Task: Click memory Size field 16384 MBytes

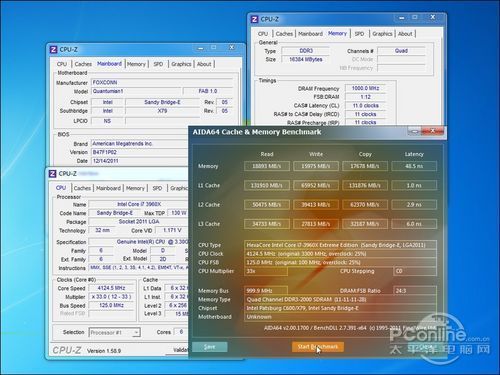Action: click(306, 59)
